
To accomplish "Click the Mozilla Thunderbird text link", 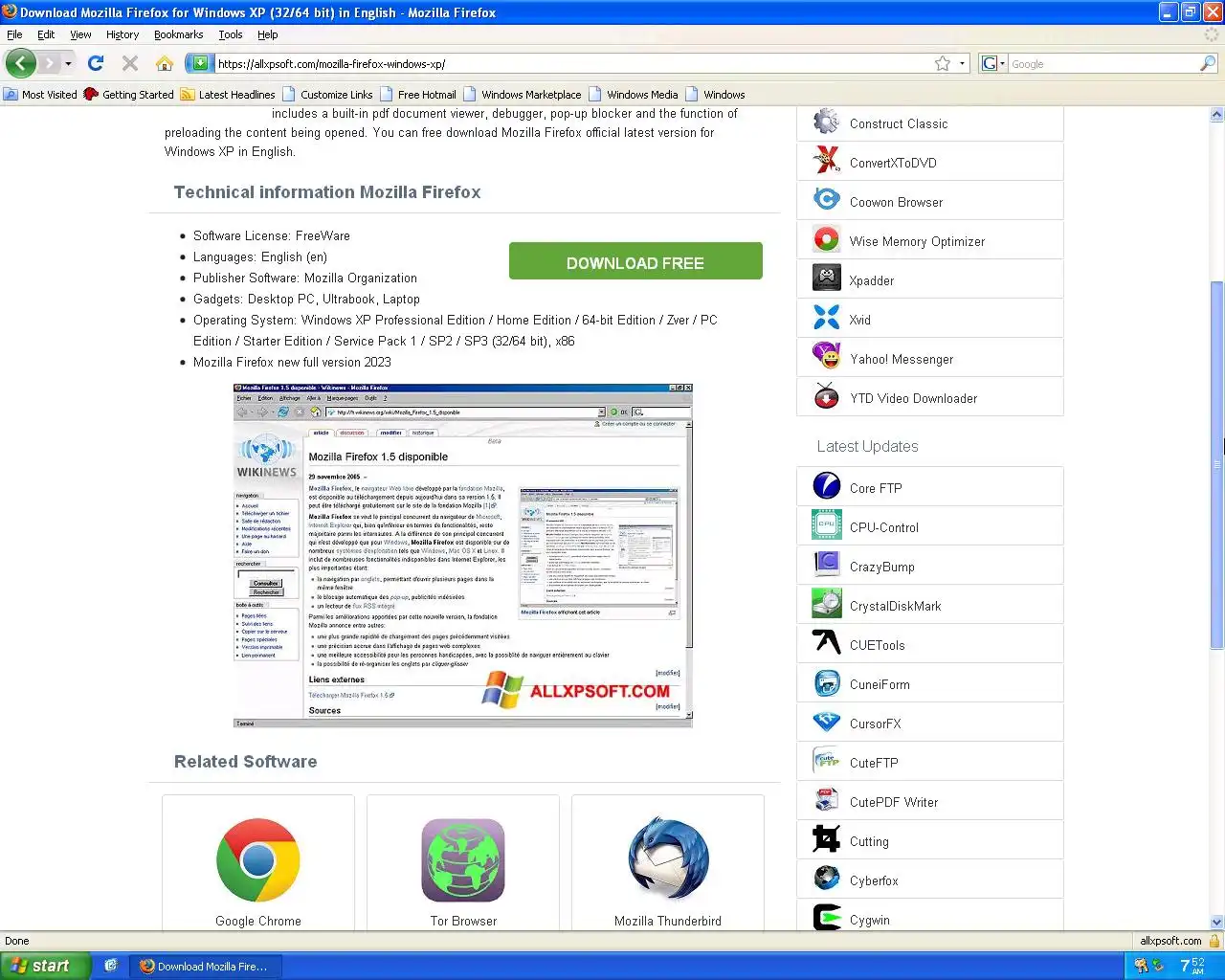I will click(x=668, y=921).
